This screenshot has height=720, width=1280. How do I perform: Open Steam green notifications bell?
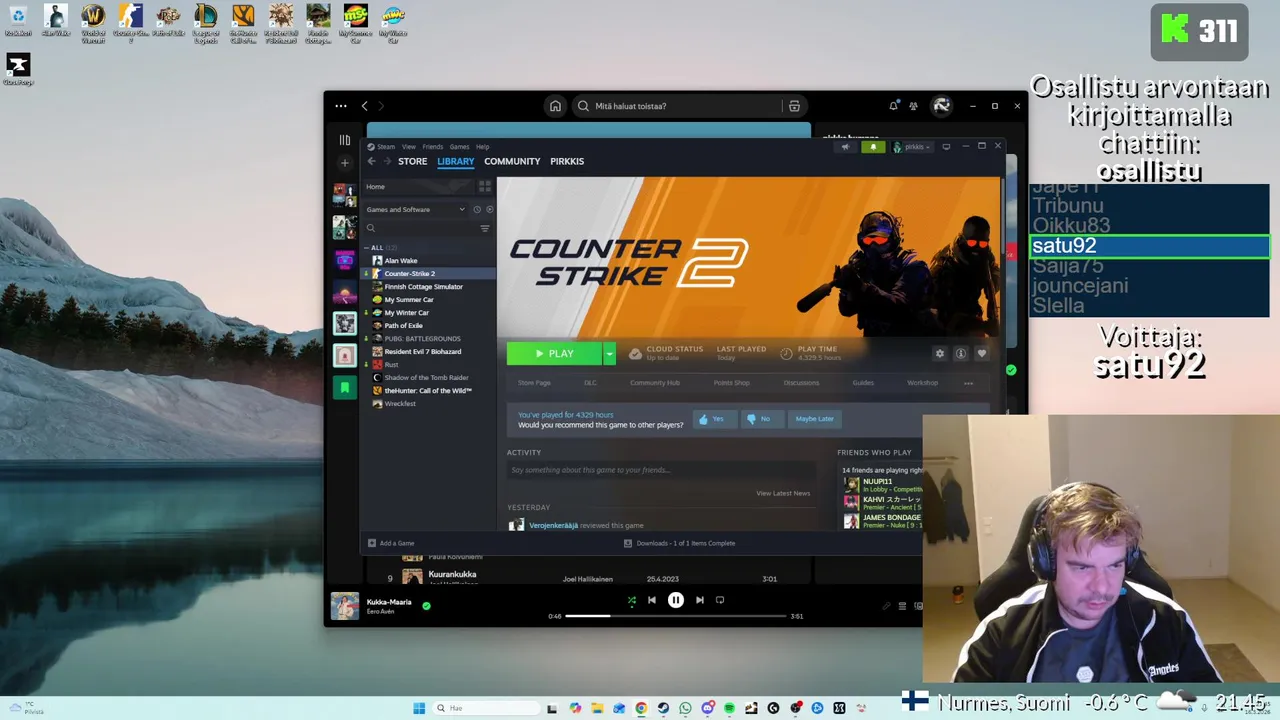tap(873, 147)
